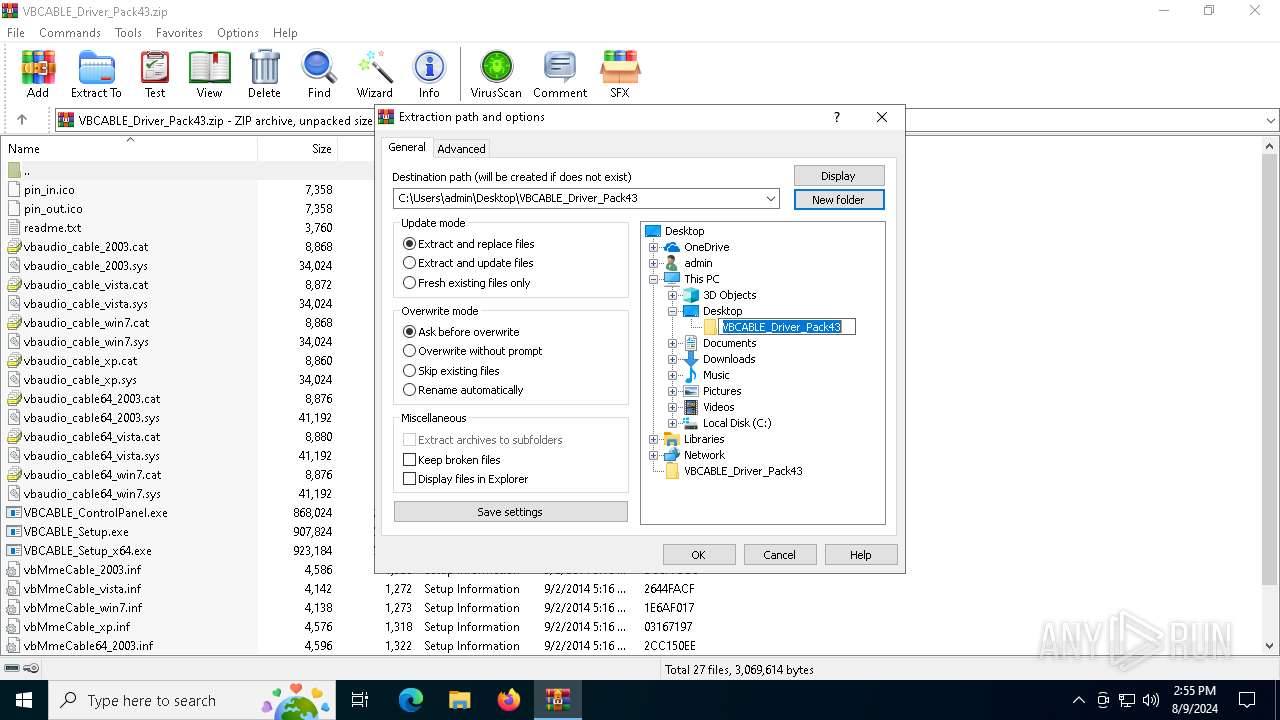1280x720 pixels.
Task: Switch to the Advanced tab
Action: coord(461,148)
